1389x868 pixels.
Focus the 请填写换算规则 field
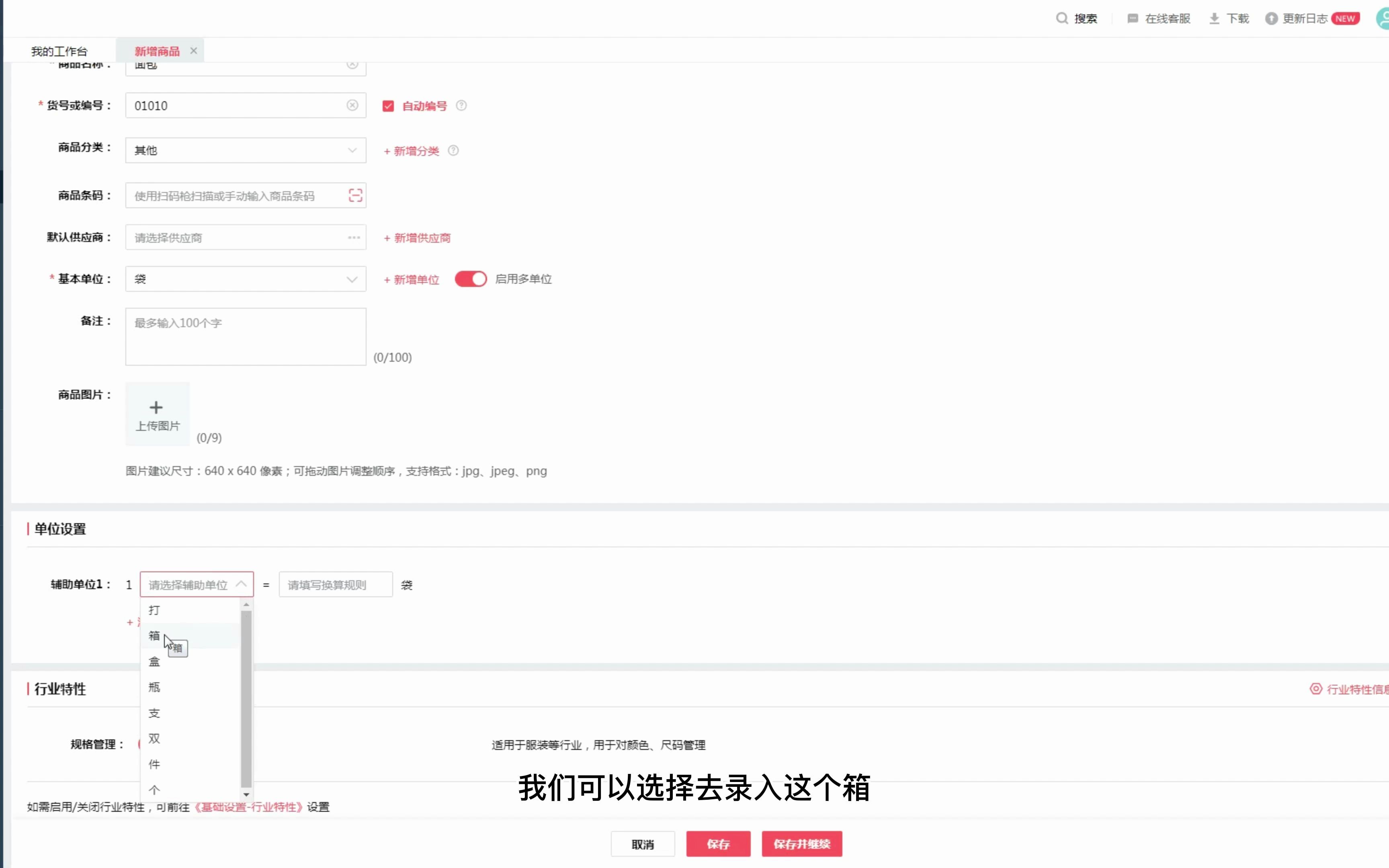336,584
